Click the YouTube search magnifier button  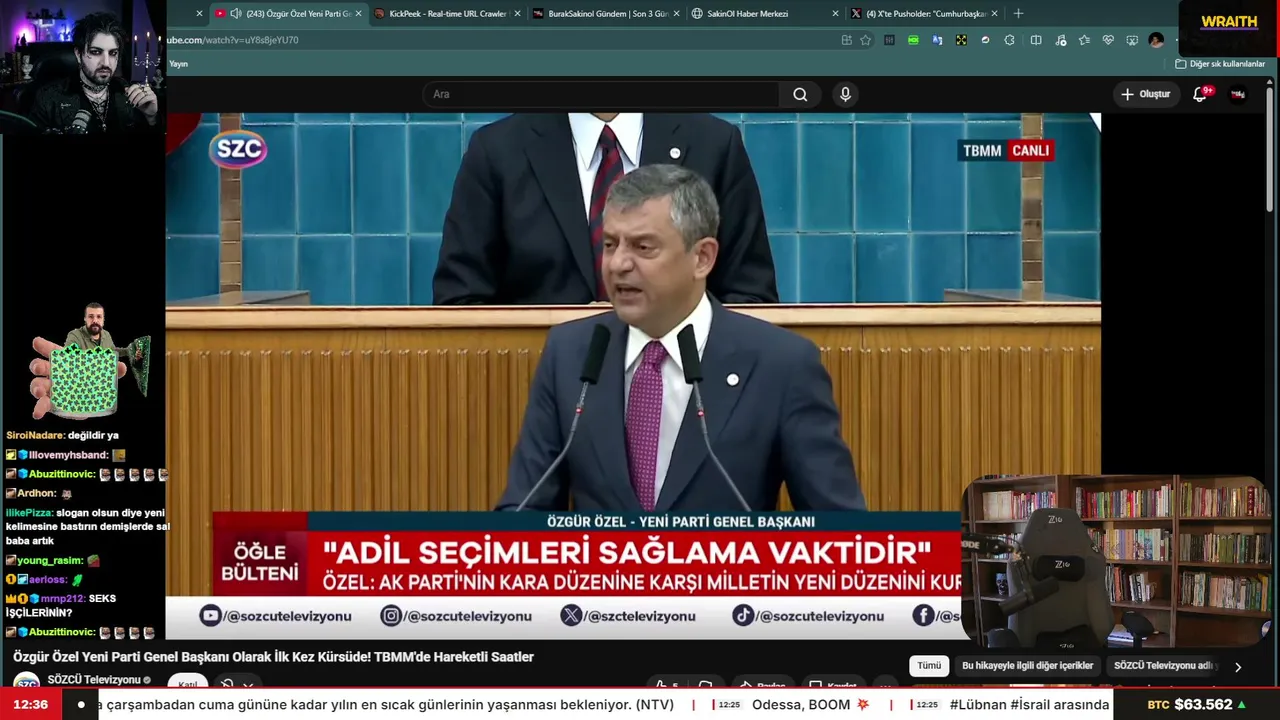tap(800, 94)
